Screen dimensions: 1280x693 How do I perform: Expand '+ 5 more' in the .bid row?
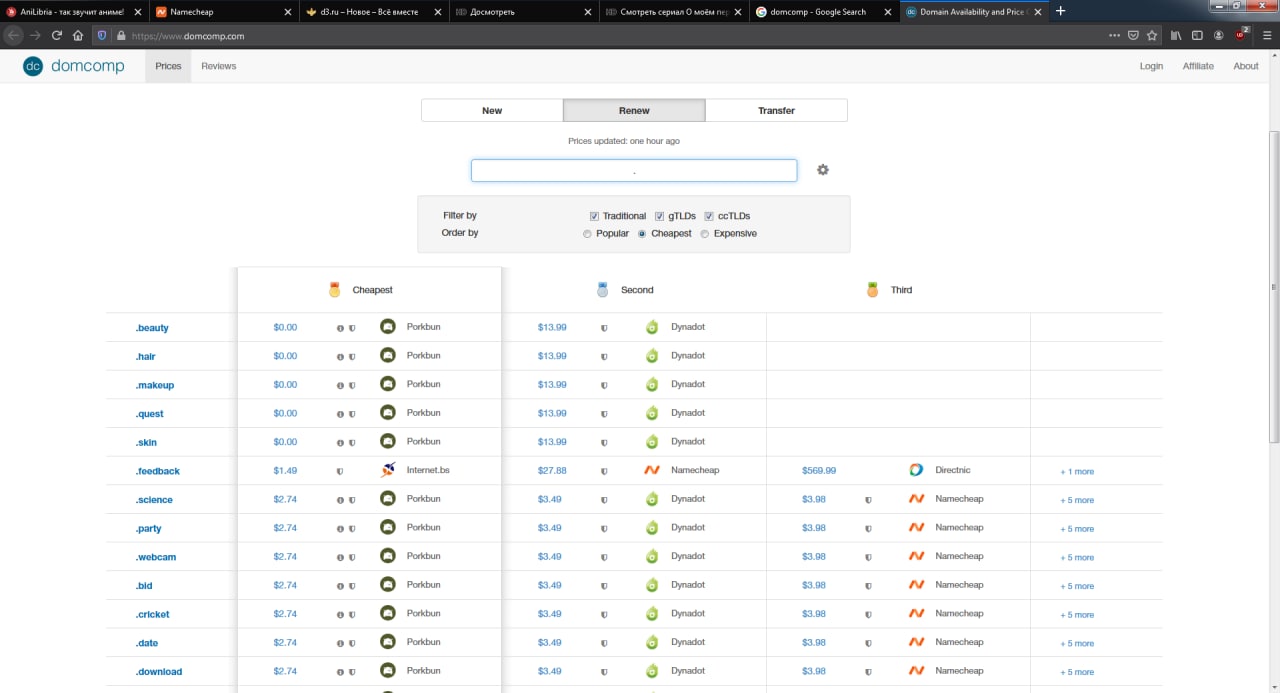1077,586
